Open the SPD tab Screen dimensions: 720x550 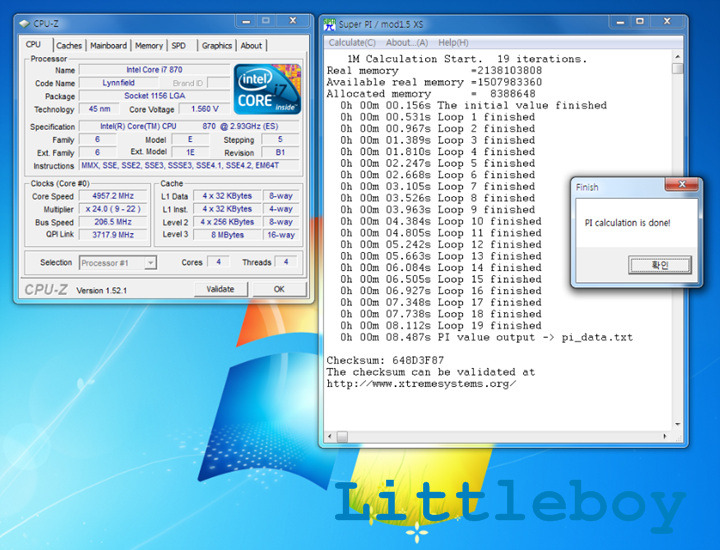pos(179,45)
